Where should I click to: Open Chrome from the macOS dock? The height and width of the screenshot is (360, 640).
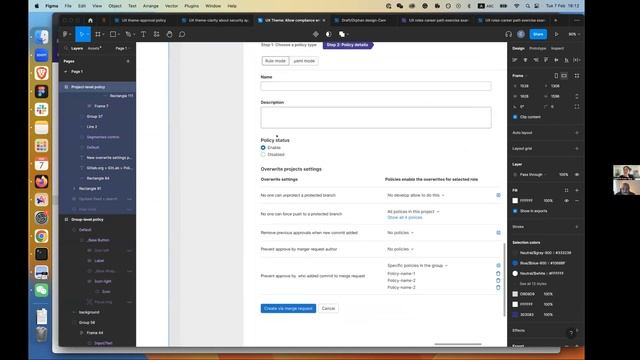coord(41,236)
